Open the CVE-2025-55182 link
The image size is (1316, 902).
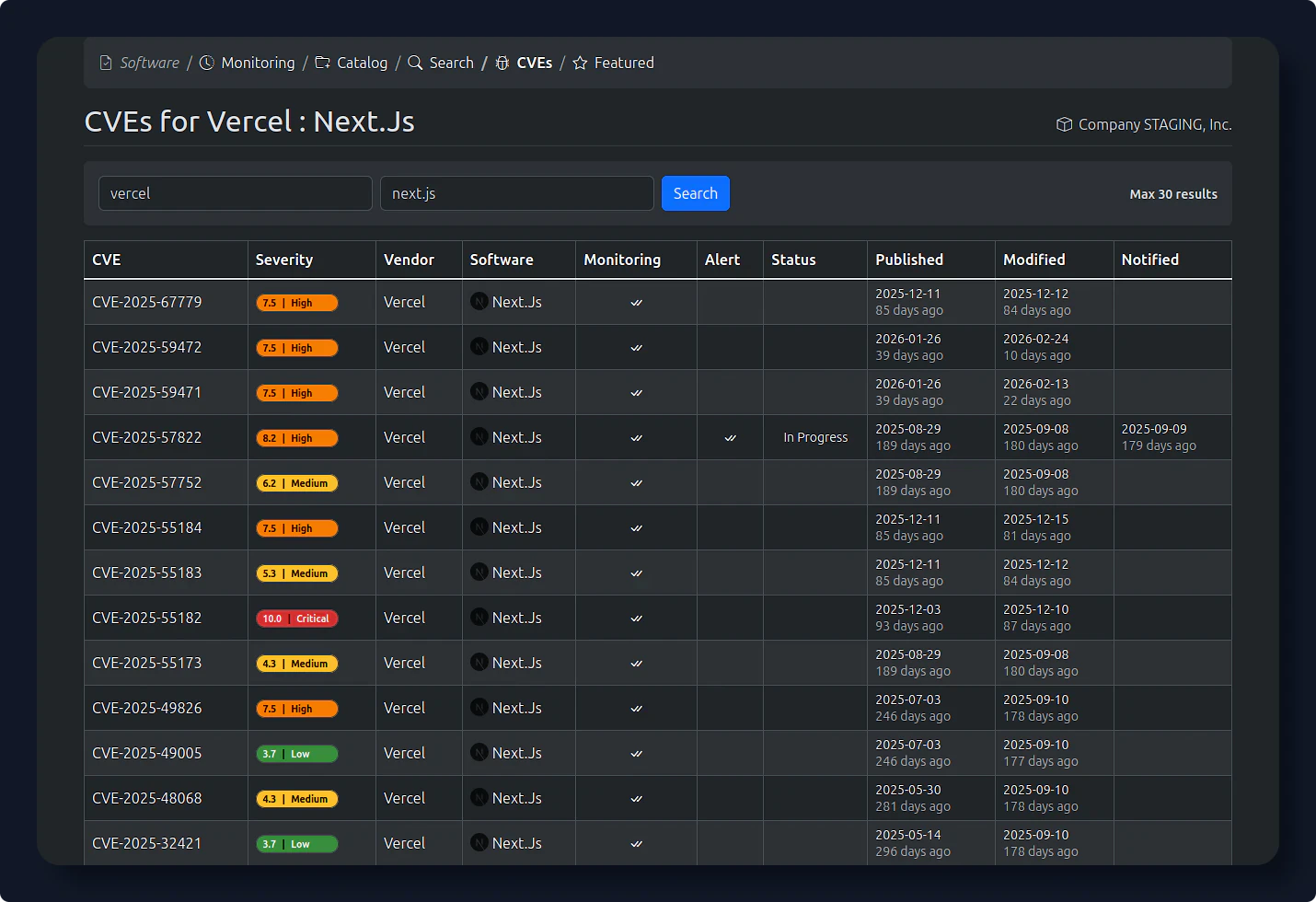click(x=147, y=618)
